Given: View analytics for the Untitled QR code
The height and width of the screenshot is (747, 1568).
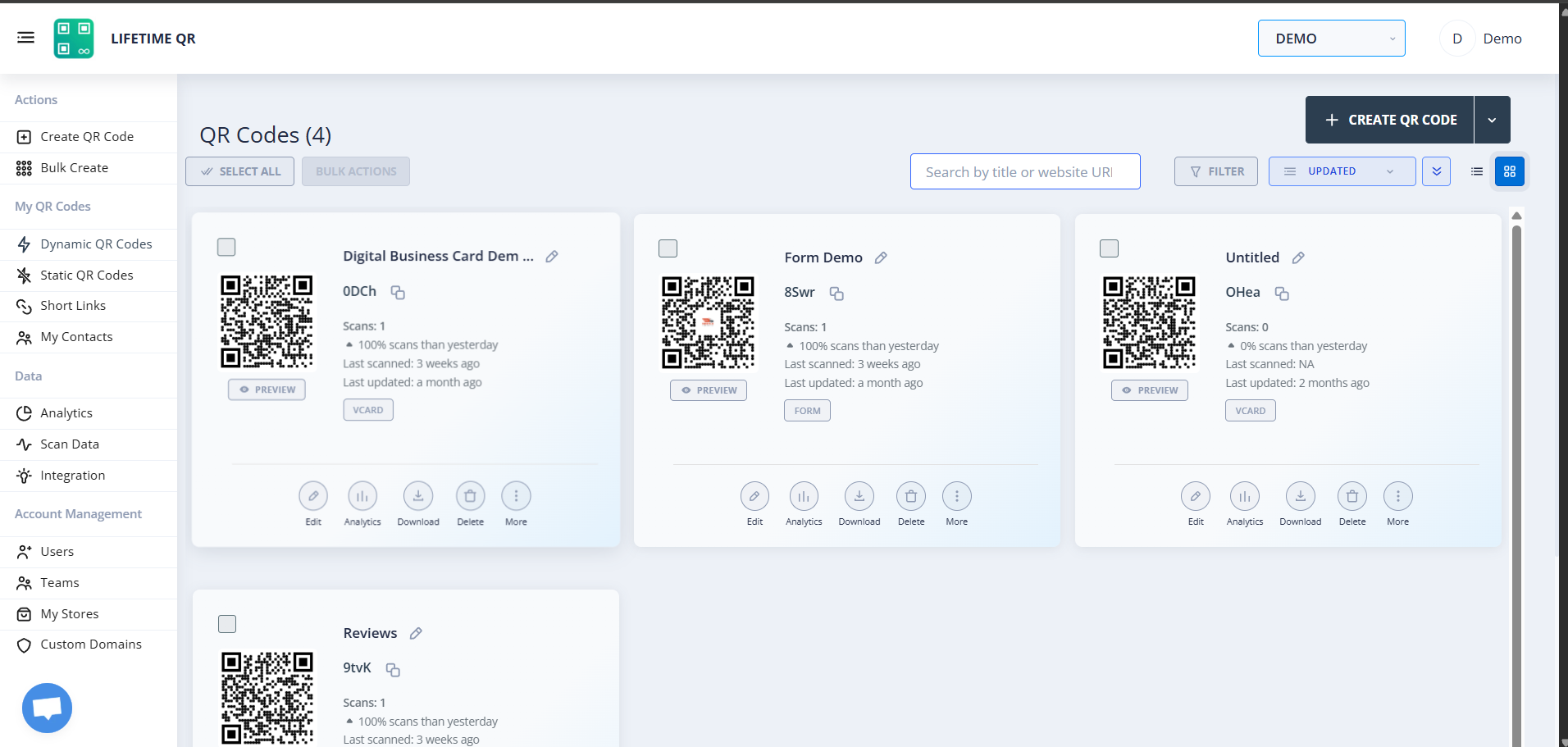Looking at the screenshot, I should coord(1245,496).
